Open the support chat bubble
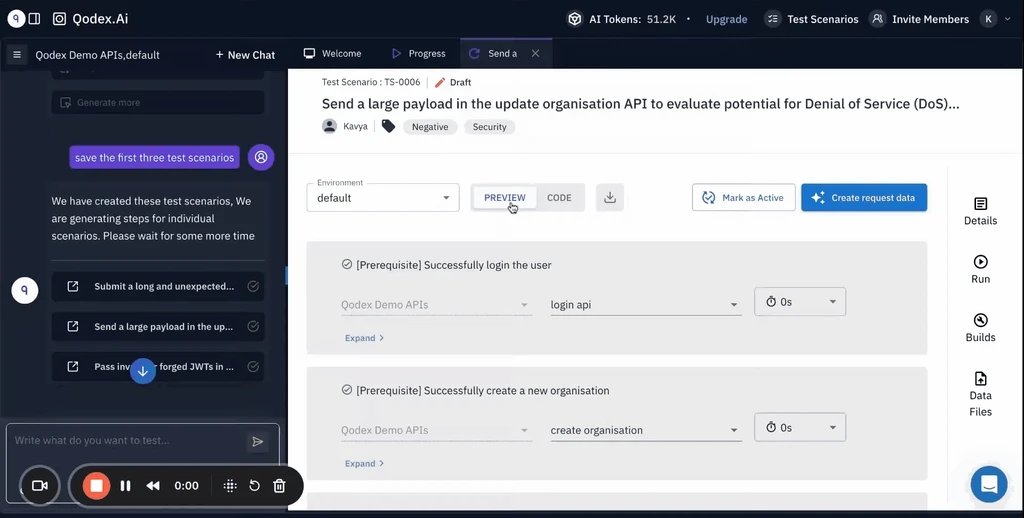Viewport: 1024px width, 518px height. [989, 485]
